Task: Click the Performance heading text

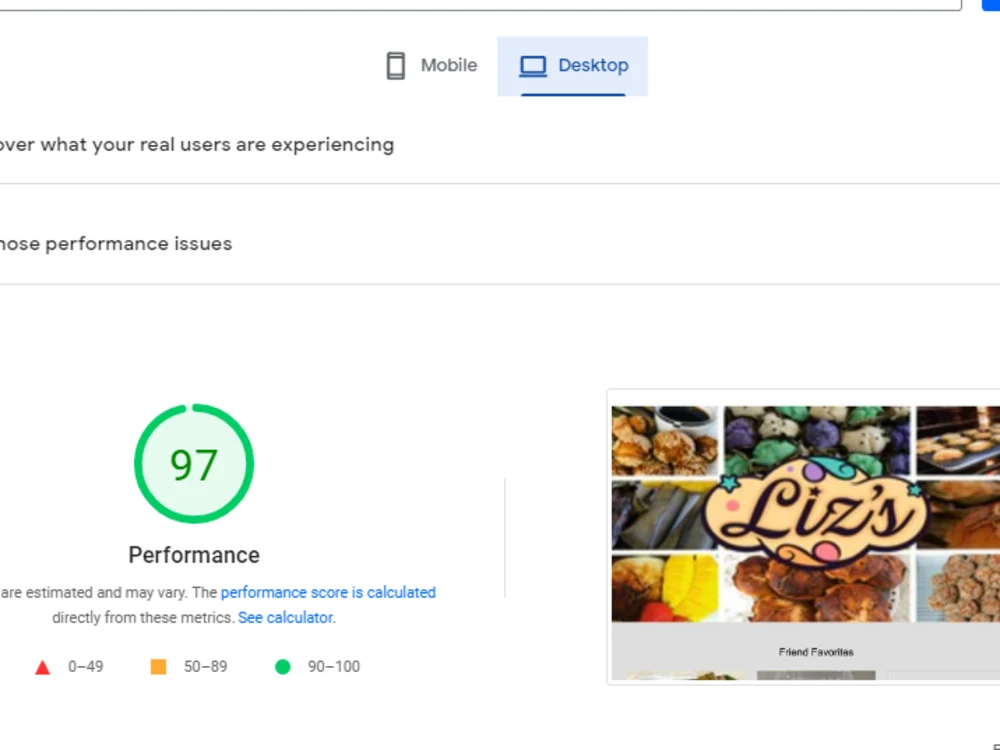Action: click(194, 555)
